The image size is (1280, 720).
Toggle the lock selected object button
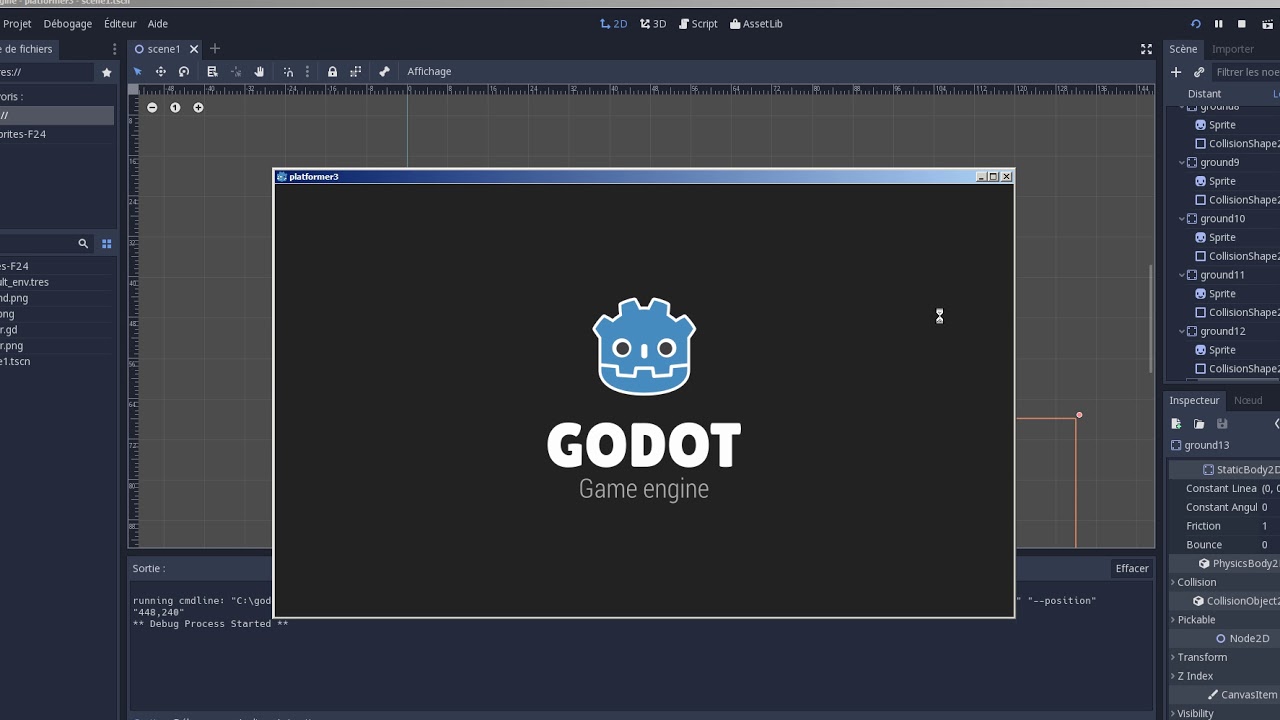pyautogui.click(x=332, y=72)
